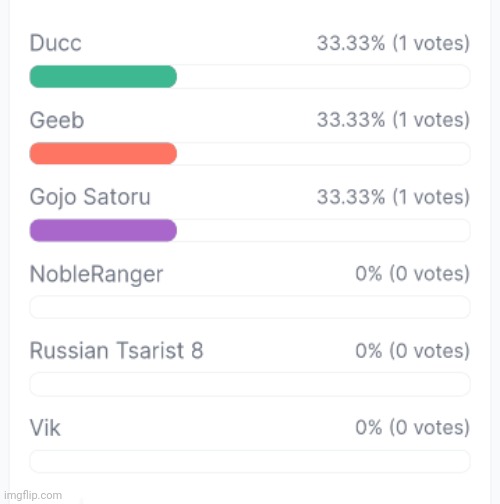Click the green Ducc progress bar
This screenshot has height=504, width=500.
103,77
